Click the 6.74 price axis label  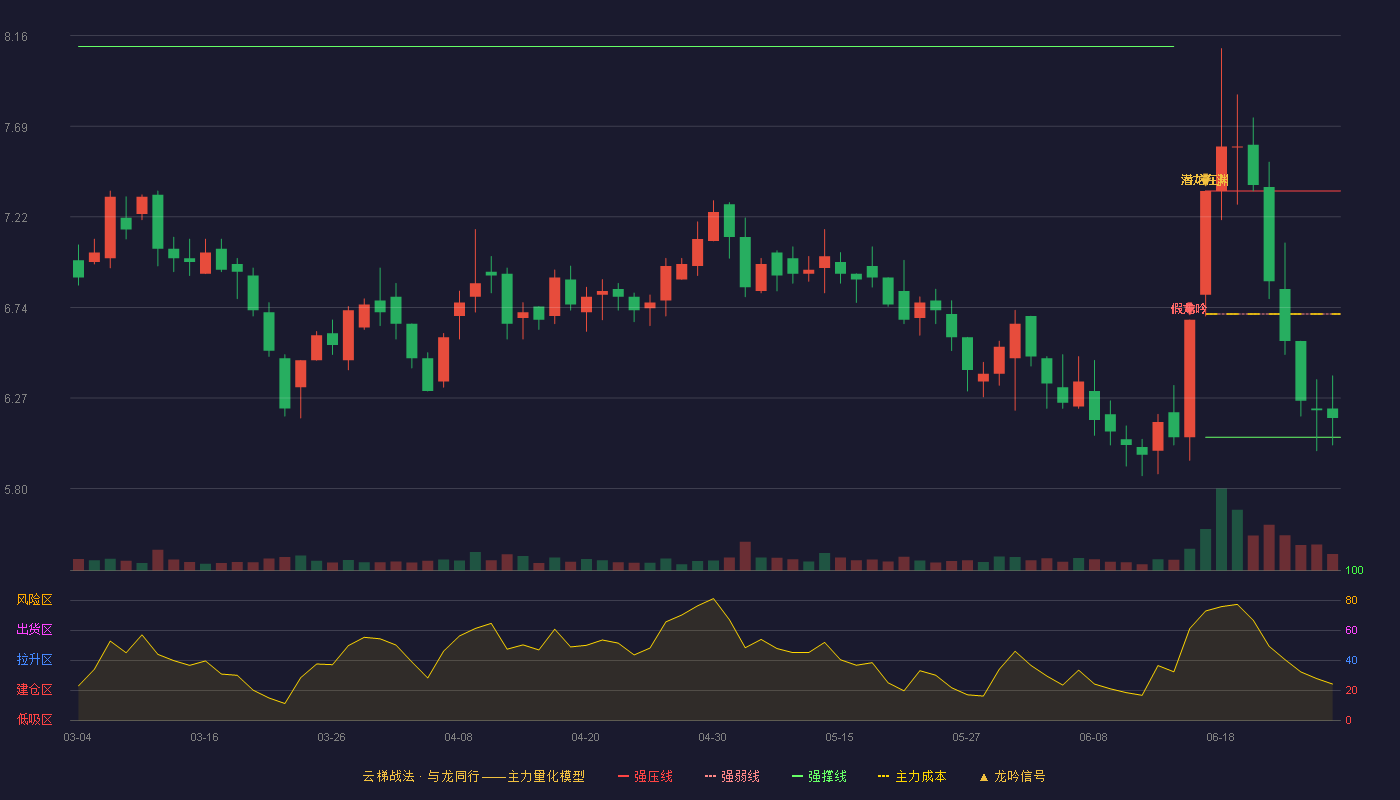coord(16,309)
